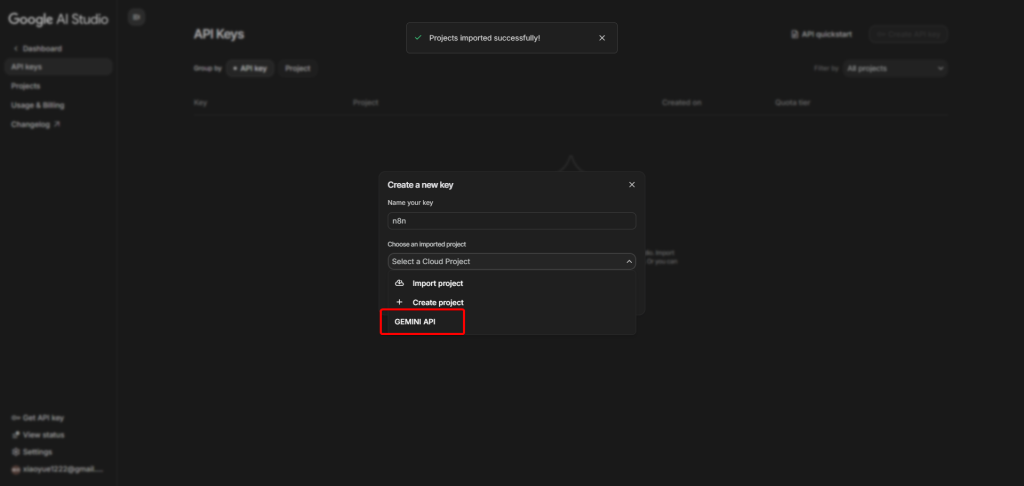The image size is (1024, 486).
Task: Click the Import project cloud icon
Action: point(400,283)
